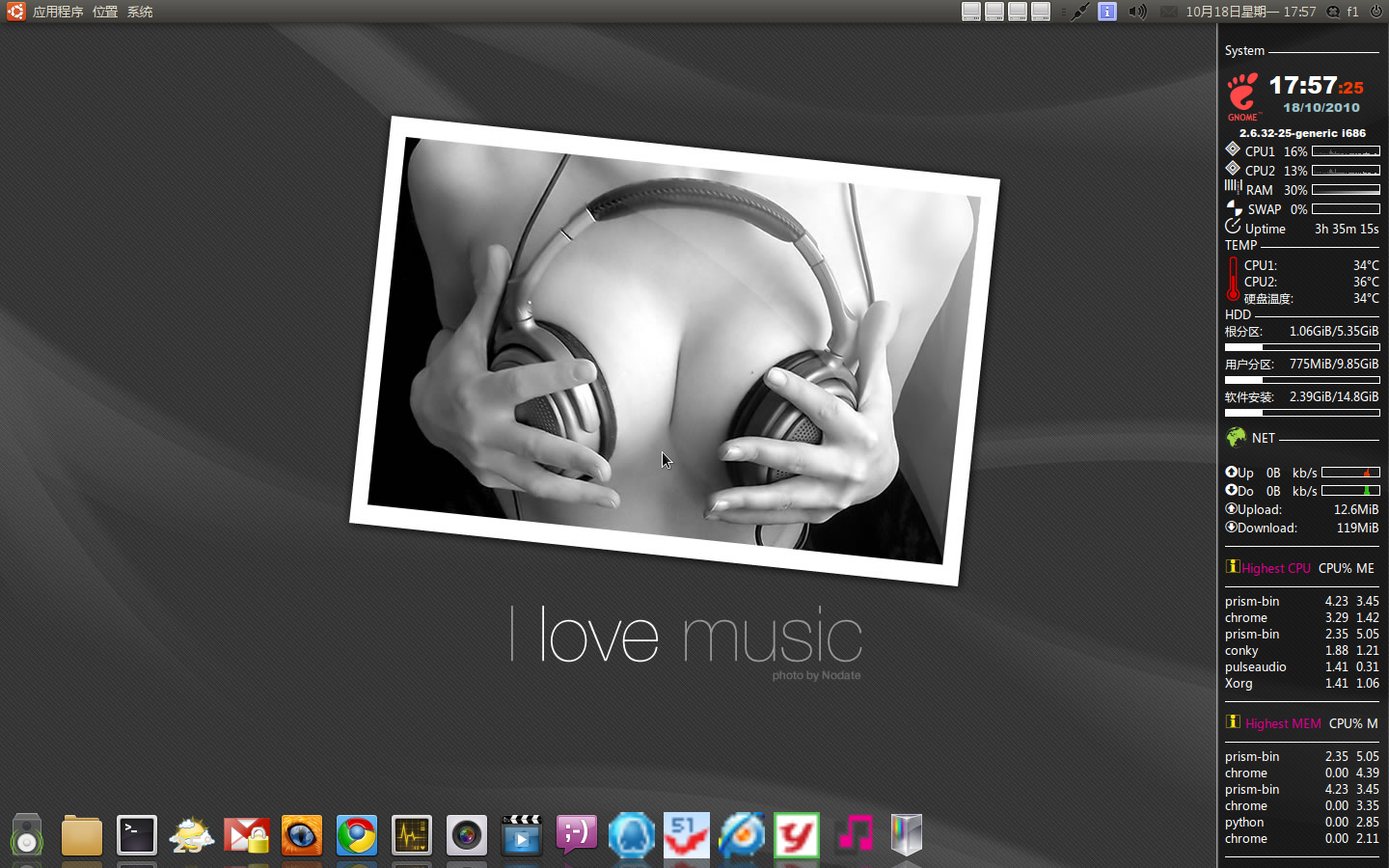Launch the terminal from the dock
The height and width of the screenshot is (868, 1389).
pos(137,835)
